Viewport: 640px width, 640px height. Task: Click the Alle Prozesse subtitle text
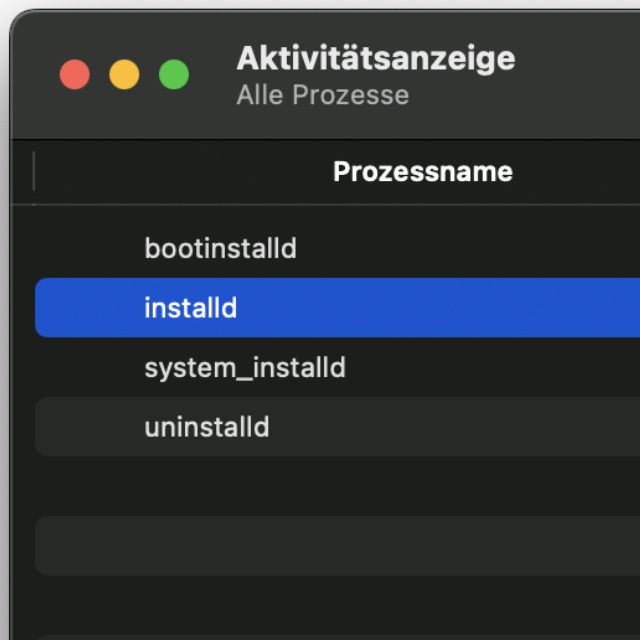[x=322, y=96]
